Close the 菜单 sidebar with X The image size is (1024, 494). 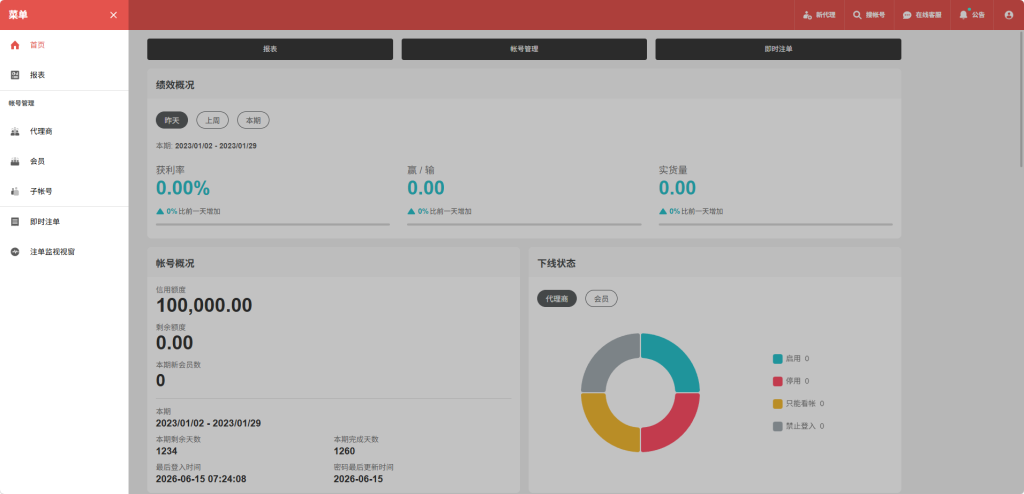pyautogui.click(x=114, y=15)
